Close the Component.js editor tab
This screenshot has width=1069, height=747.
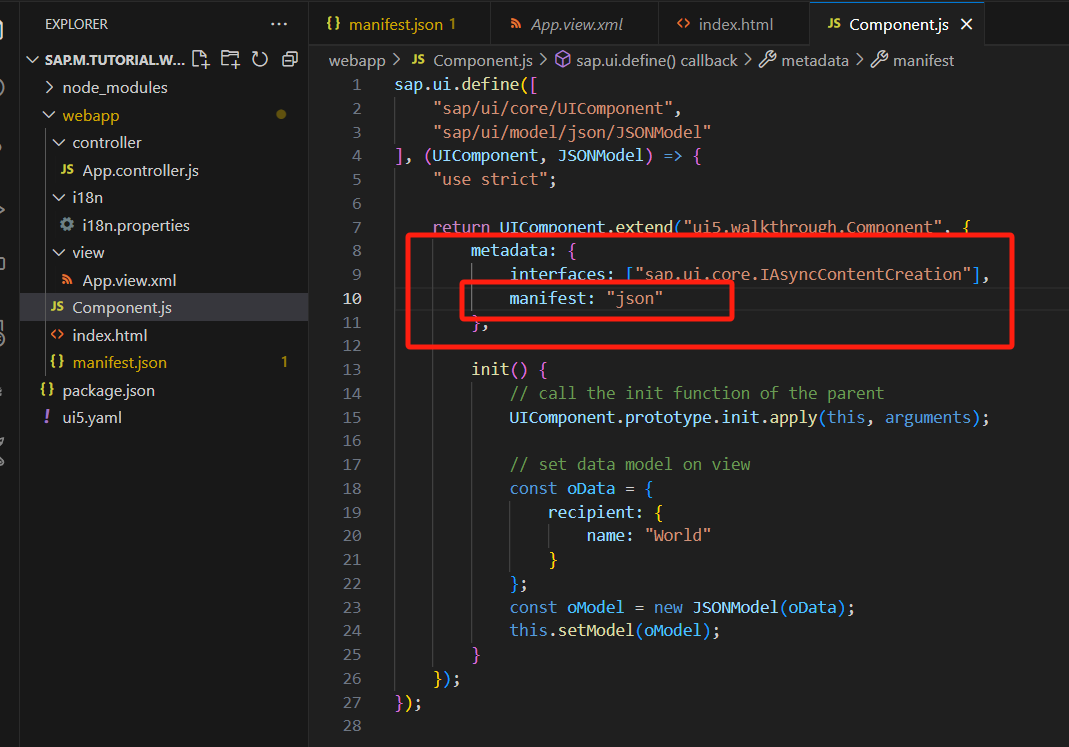(966, 24)
